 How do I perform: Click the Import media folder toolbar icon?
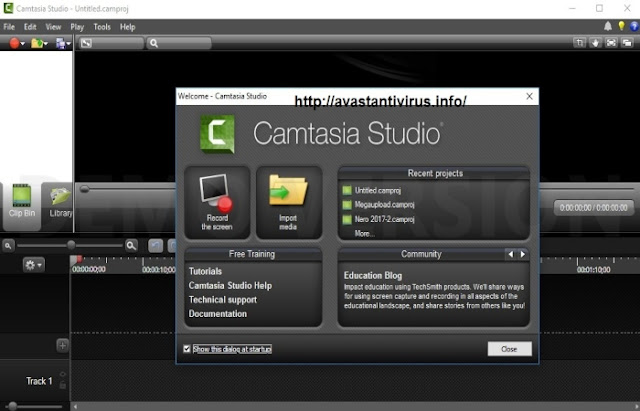point(37,43)
